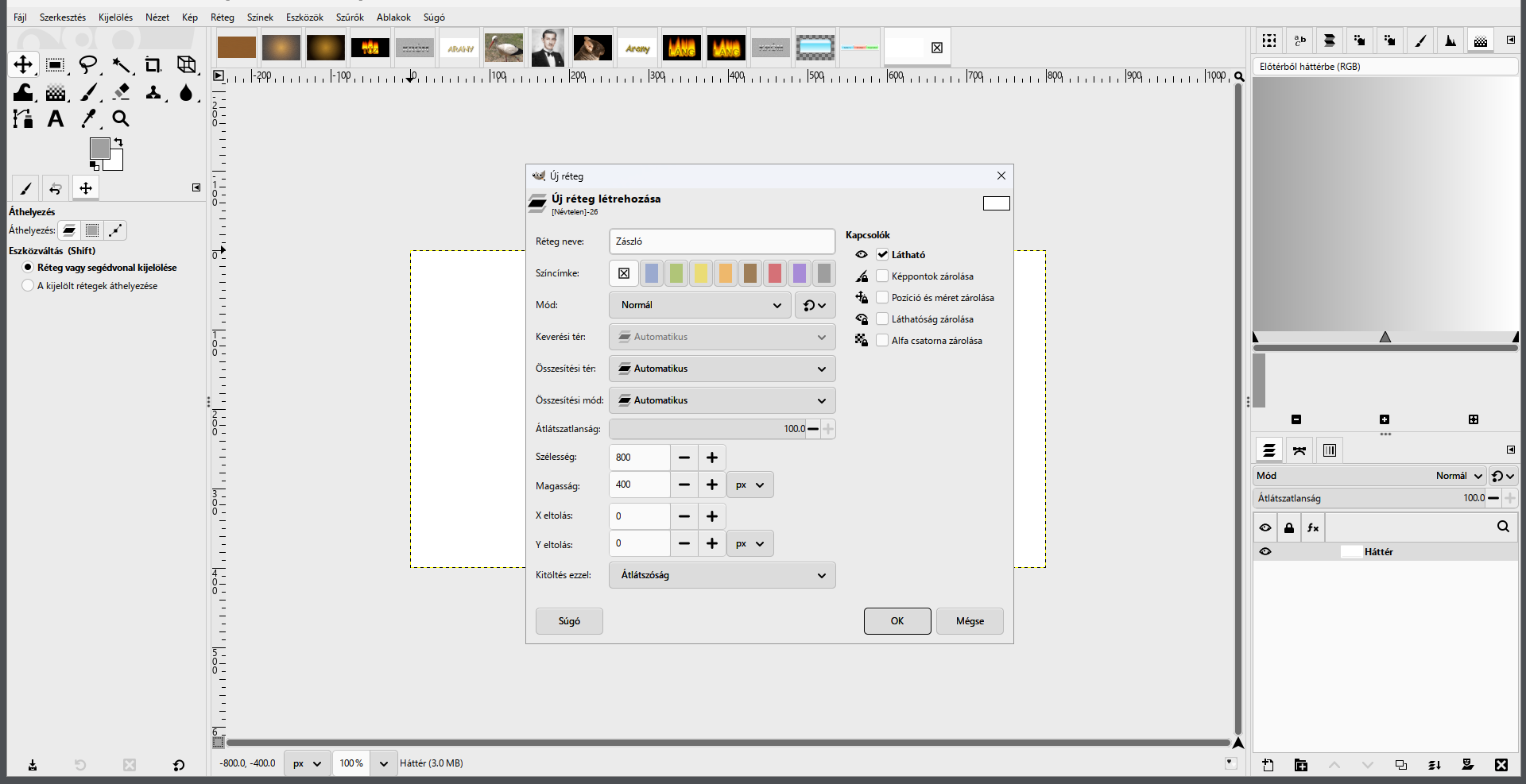The width and height of the screenshot is (1526, 784).
Task: Click the new layer icon in layers panel
Action: (1268, 765)
